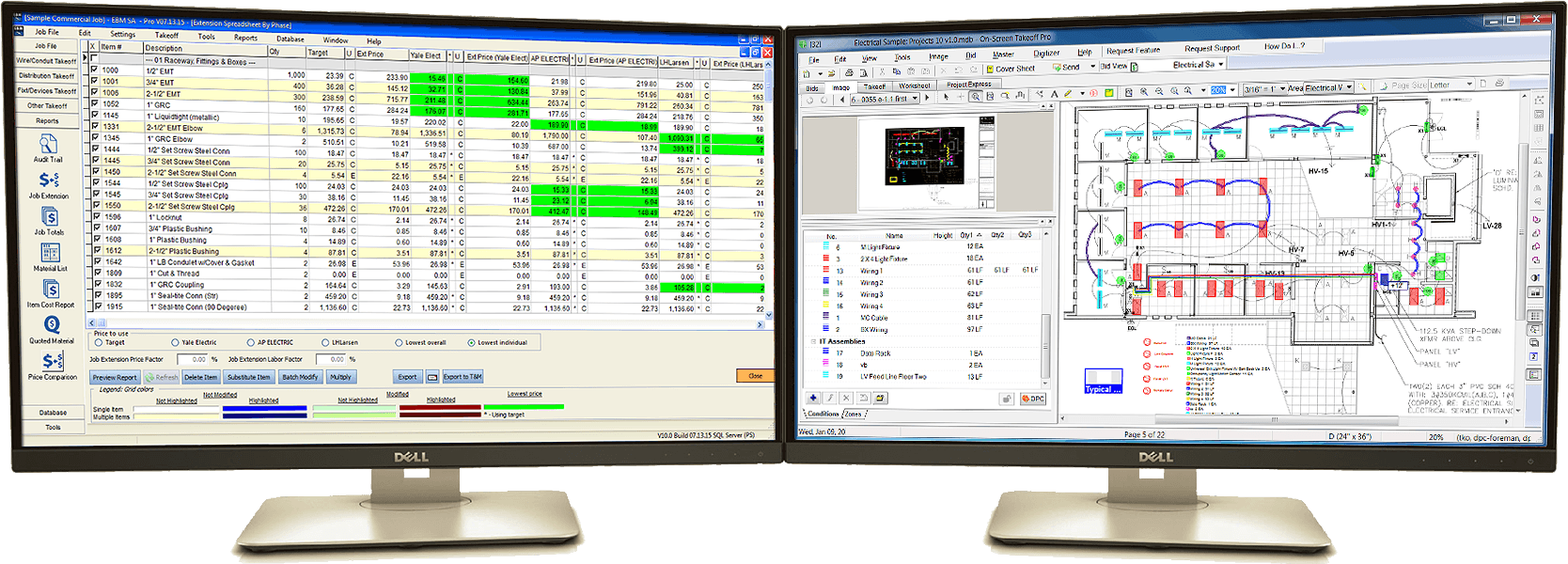Toggle the checkbox for item 1596 Locknut
The width and height of the screenshot is (1568, 564).
tap(95, 216)
